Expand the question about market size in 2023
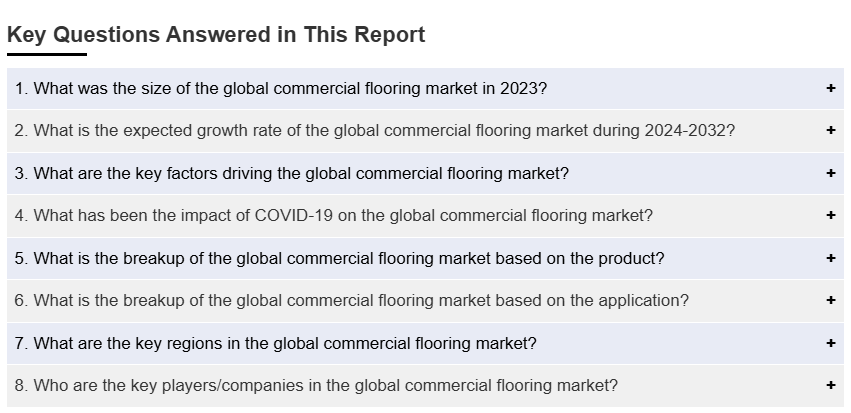851x413 pixels. pos(281,88)
